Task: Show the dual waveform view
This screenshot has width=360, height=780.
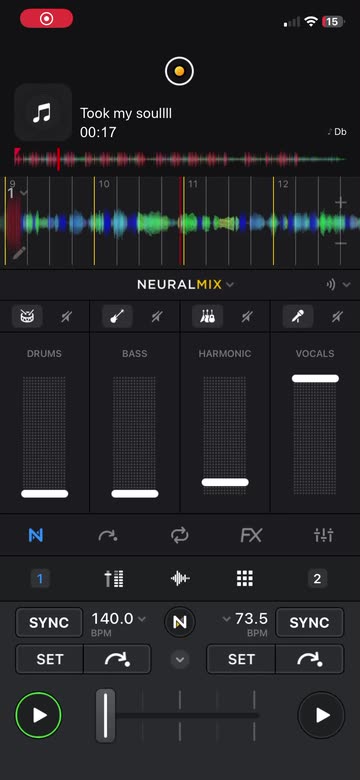Action: 180,579
